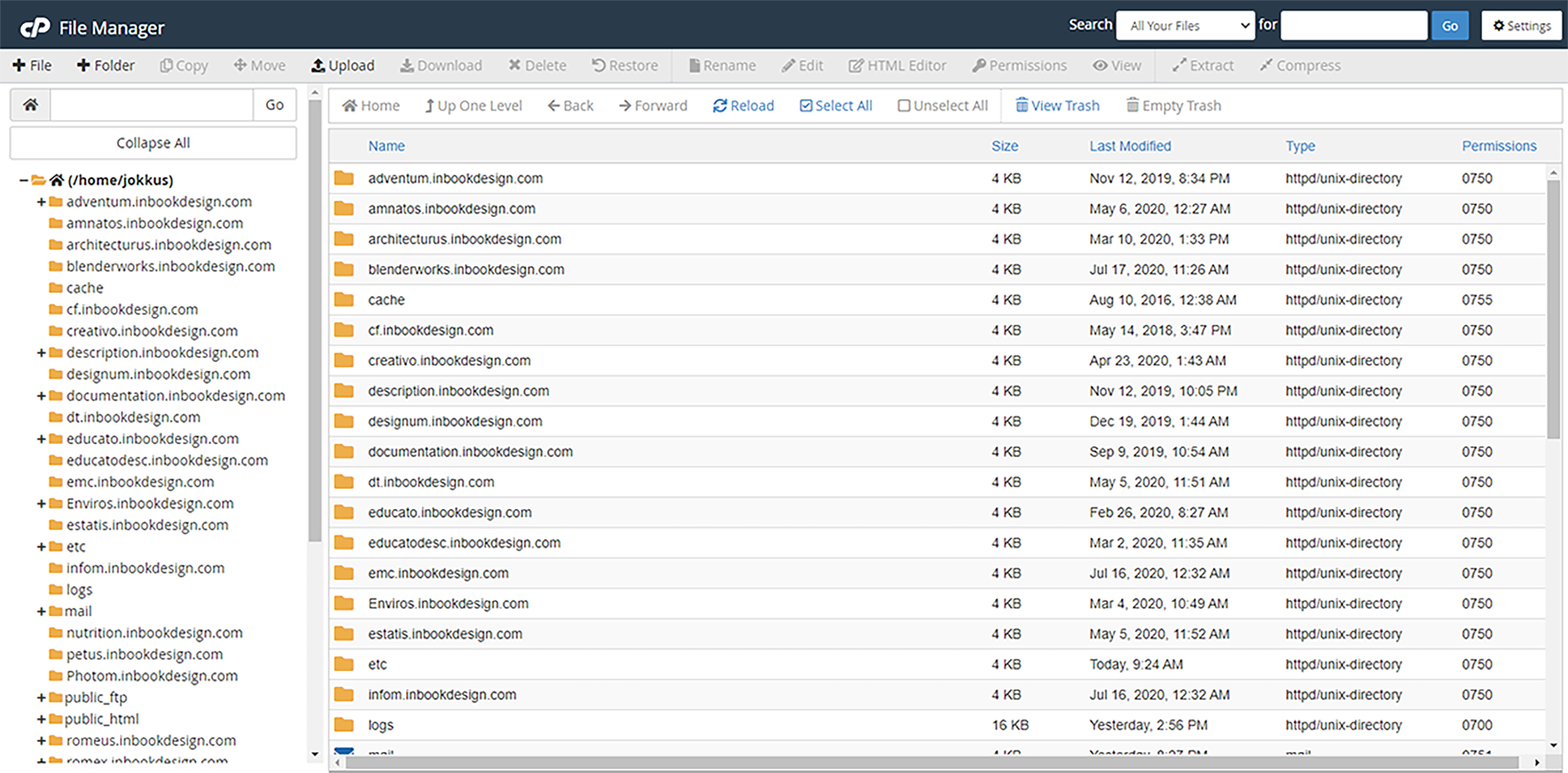The height and width of the screenshot is (773, 1568).
Task: Expand the public_html tree folder
Action: (x=41, y=720)
